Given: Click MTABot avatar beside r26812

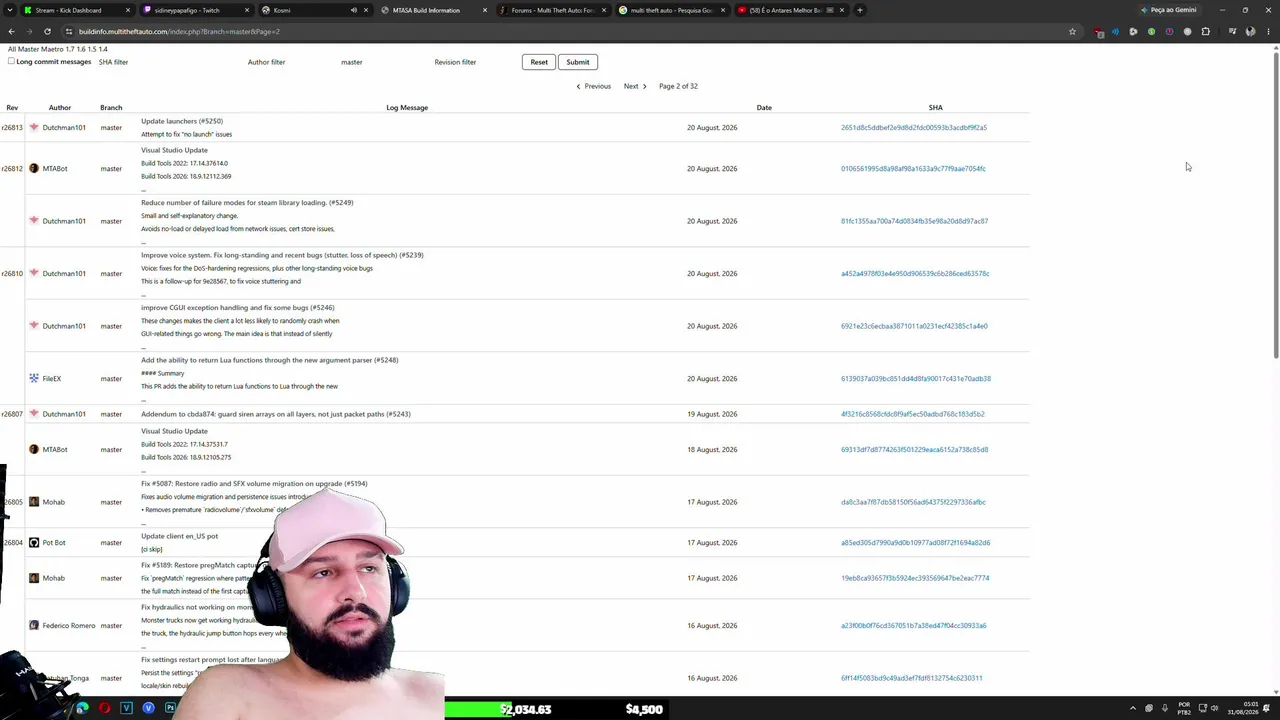Looking at the screenshot, I should pyautogui.click(x=34, y=168).
